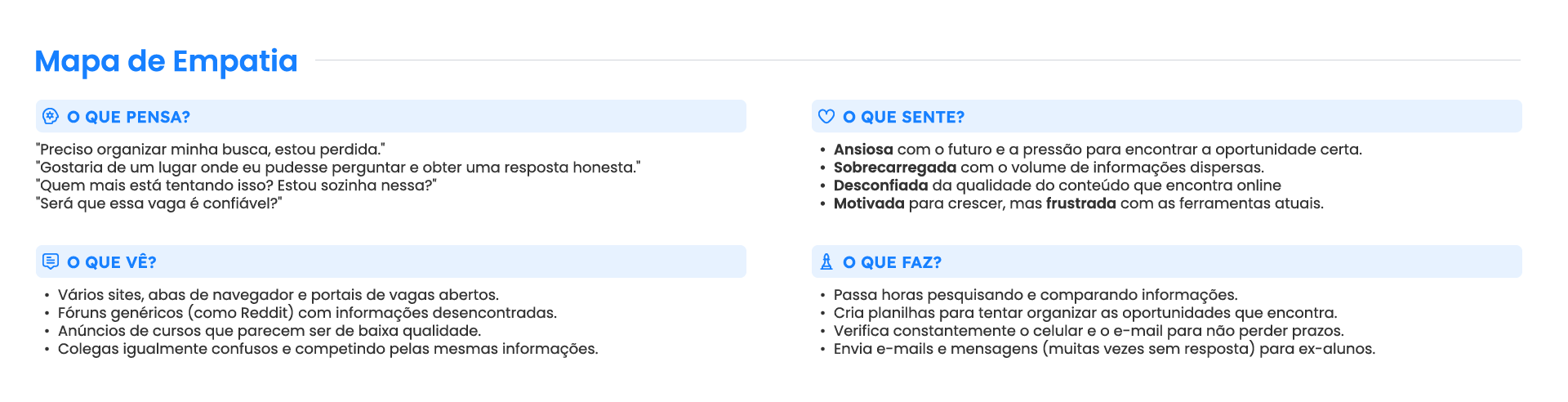Select the quote starting "Gostaria de um lugar"
The width and height of the screenshot is (1568, 402).
tap(338, 167)
